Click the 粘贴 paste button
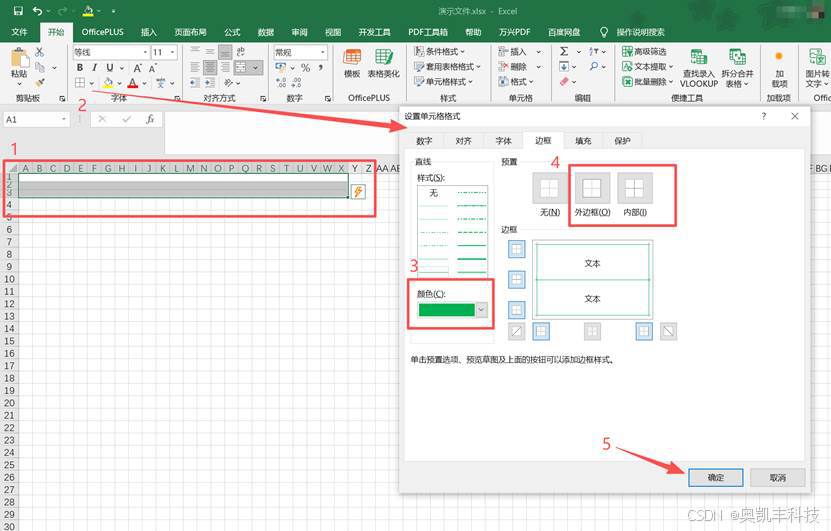The height and width of the screenshot is (531, 831). point(19,68)
